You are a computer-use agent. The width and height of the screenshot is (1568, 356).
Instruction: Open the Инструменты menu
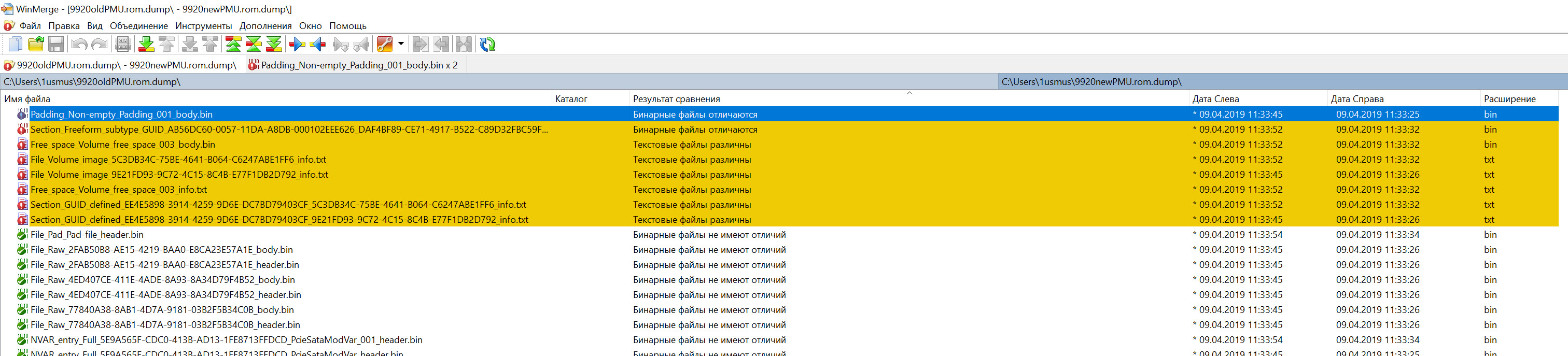click(x=203, y=25)
